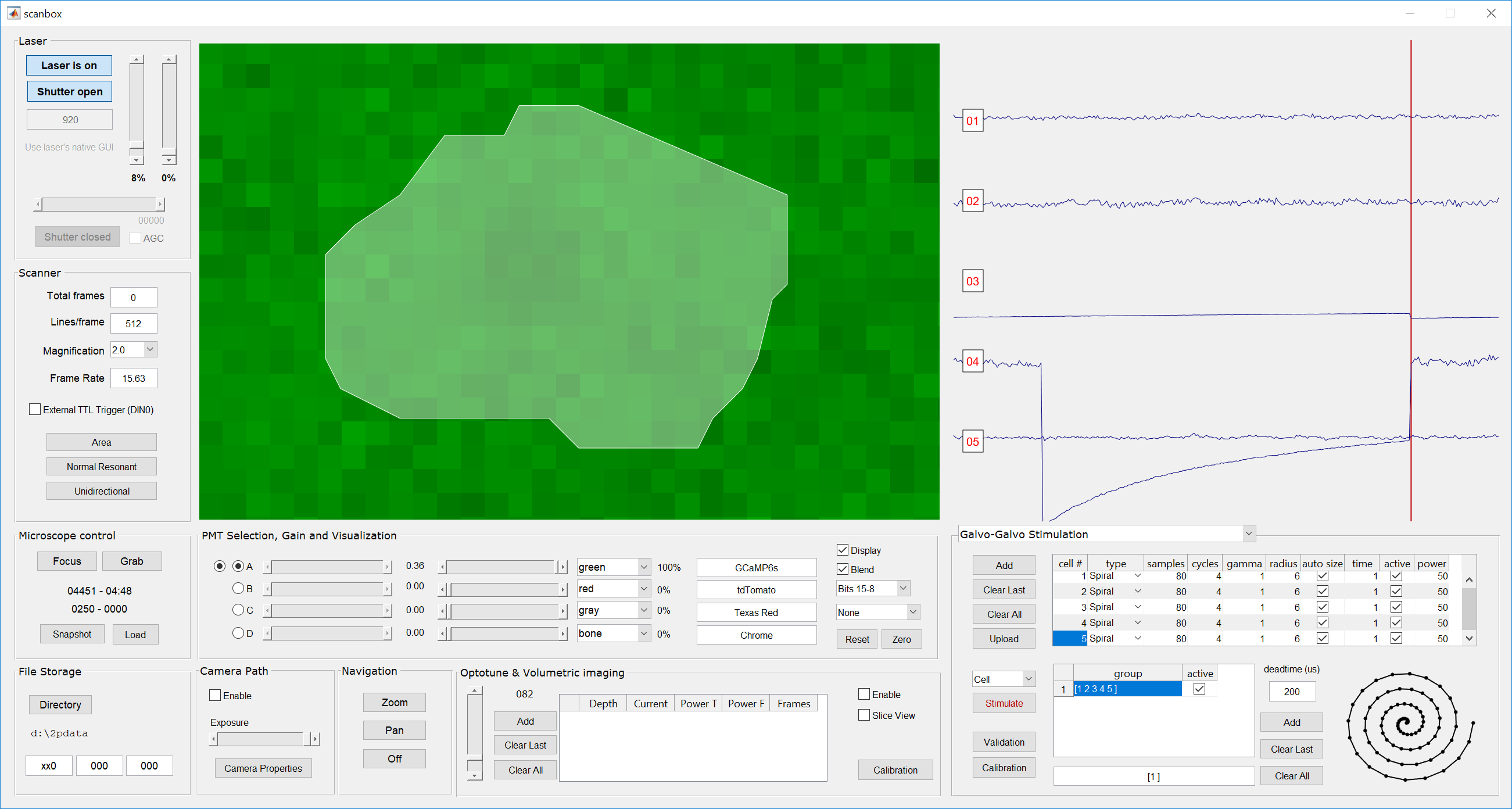Click the PMT A gain slider
The width and height of the screenshot is (1512, 809).
click(328, 567)
